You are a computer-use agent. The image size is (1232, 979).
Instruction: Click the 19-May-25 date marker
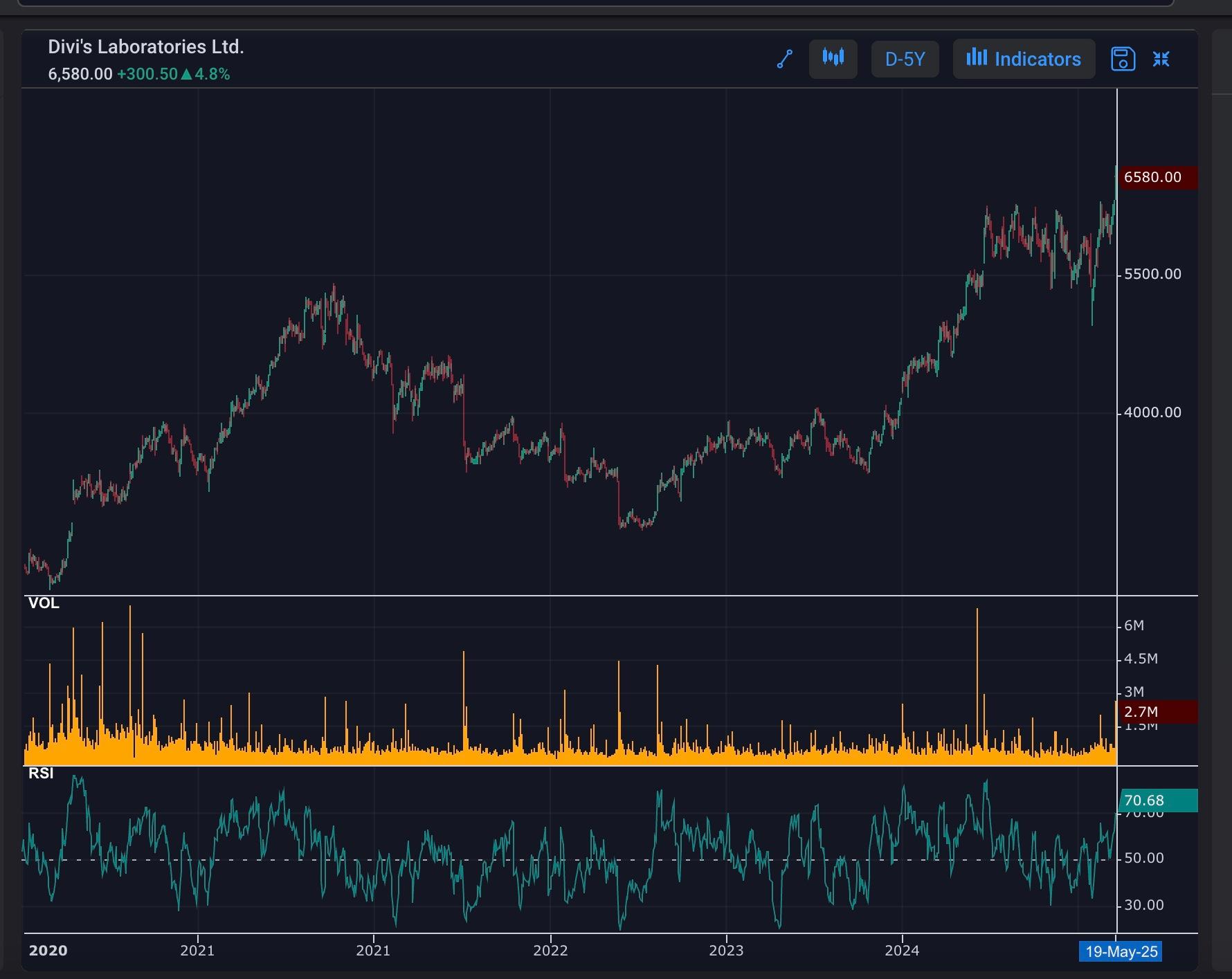1121,952
